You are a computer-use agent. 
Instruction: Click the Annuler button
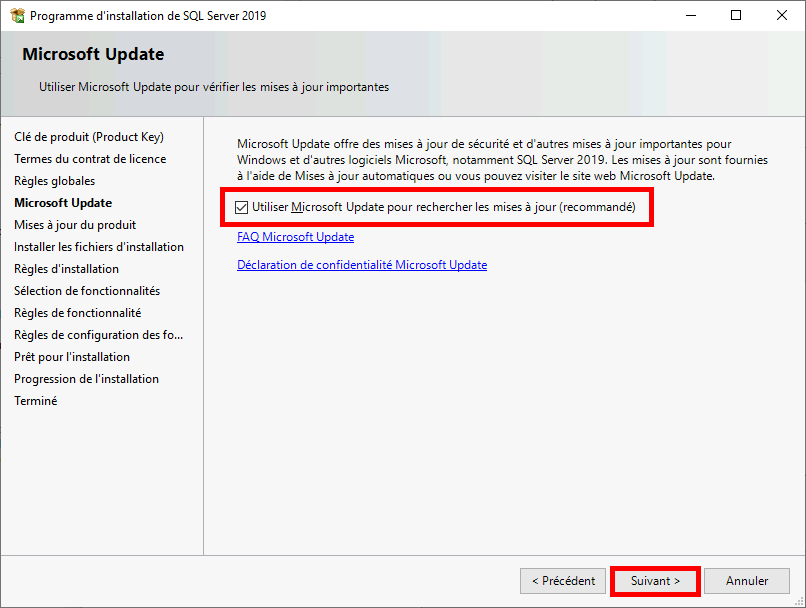point(746,581)
